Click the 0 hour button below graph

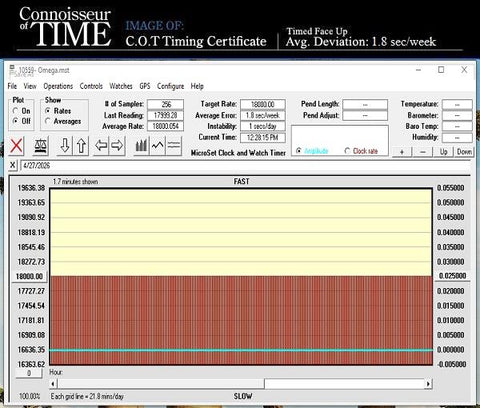tap(29, 373)
